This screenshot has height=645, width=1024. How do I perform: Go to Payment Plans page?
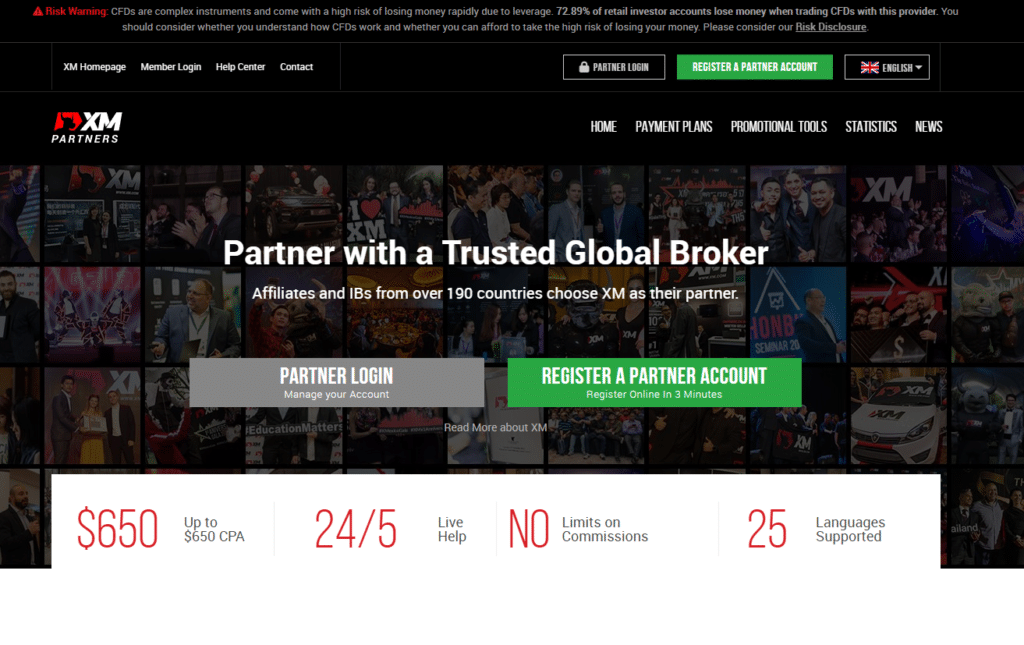click(x=673, y=127)
